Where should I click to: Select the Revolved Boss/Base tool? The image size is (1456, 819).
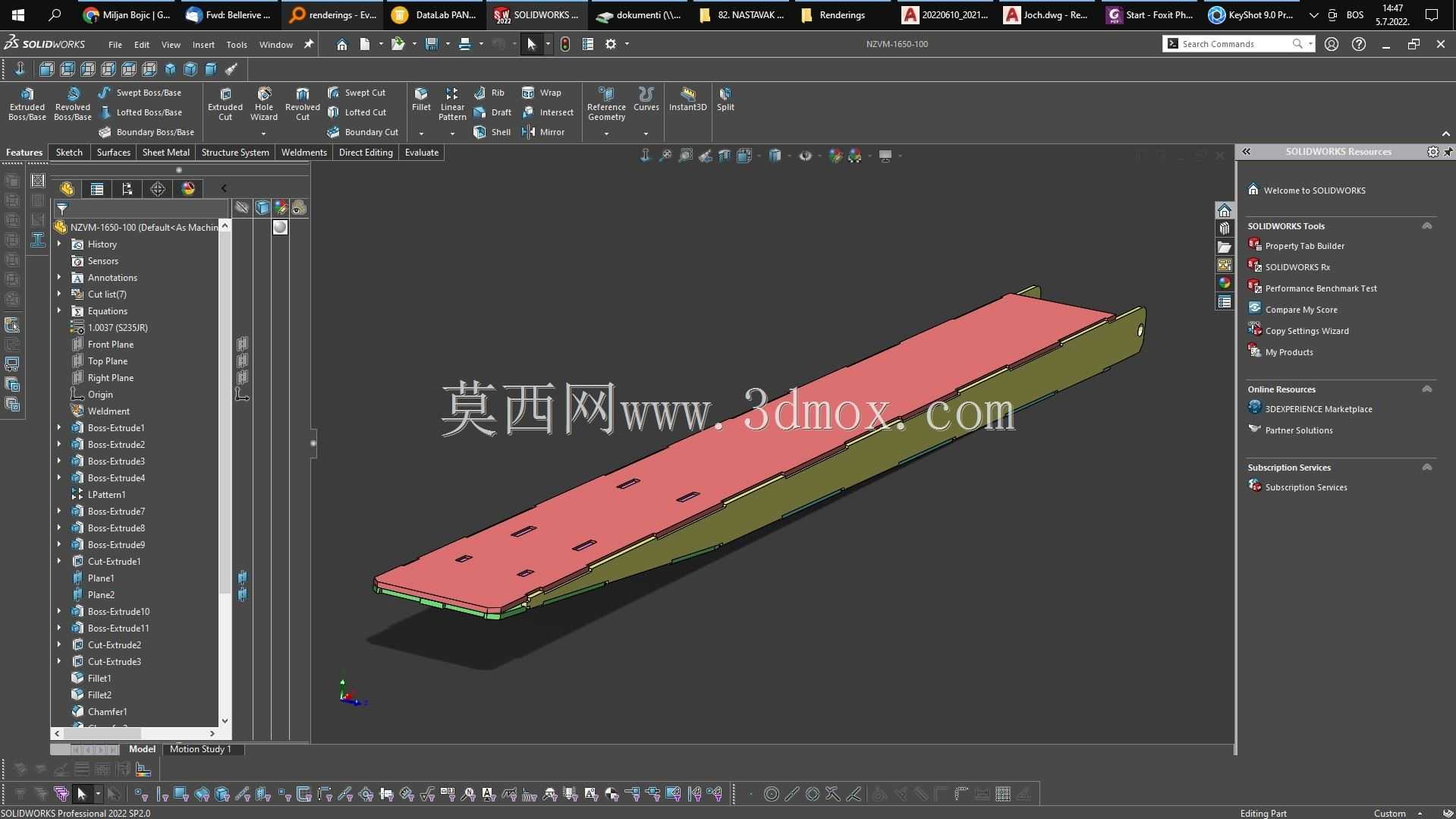point(73,104)
